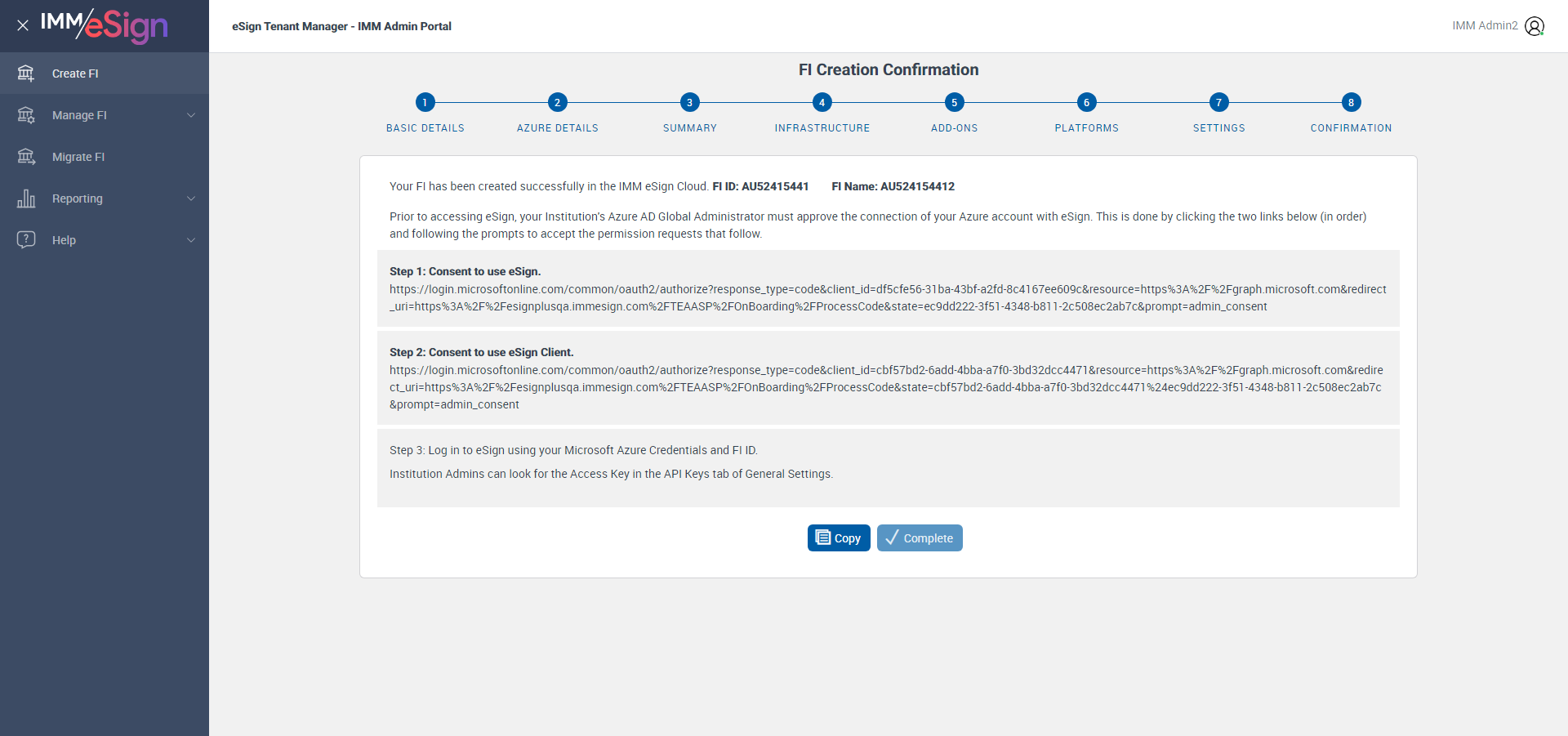Image resolution: width=1568 pixels, height=736 pixels.
Task: Select Manage FI menu label
Action: pyautogui.click(x=79, y=115)
